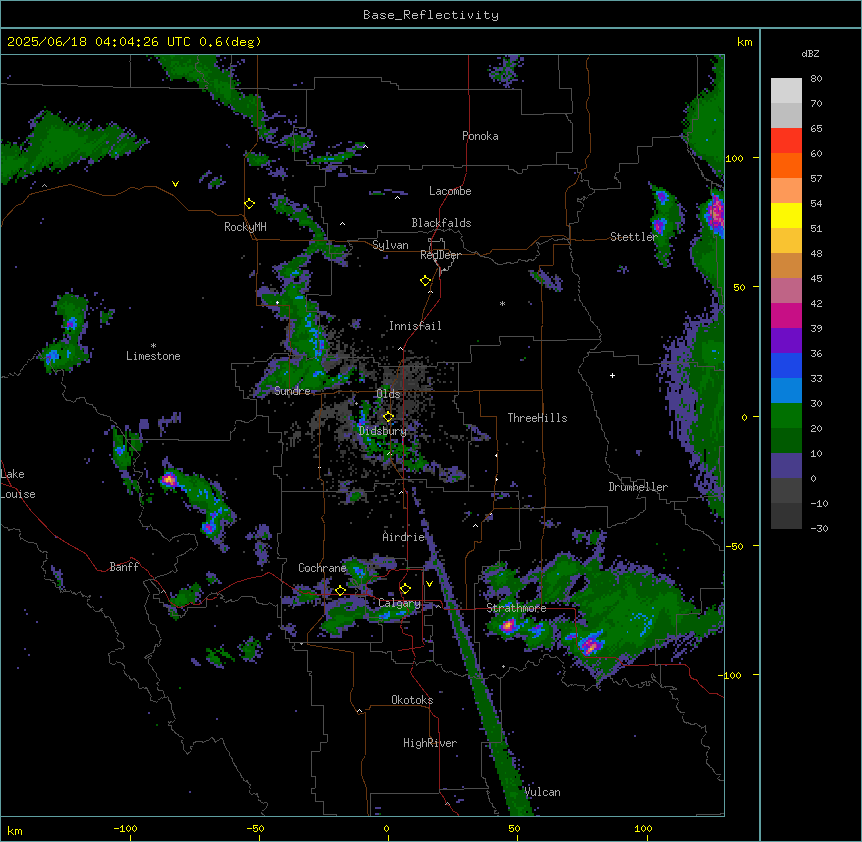Select the yellow diamond marker above Calgary label
Viewport: 862px width, 842px height.
(405, 589)
